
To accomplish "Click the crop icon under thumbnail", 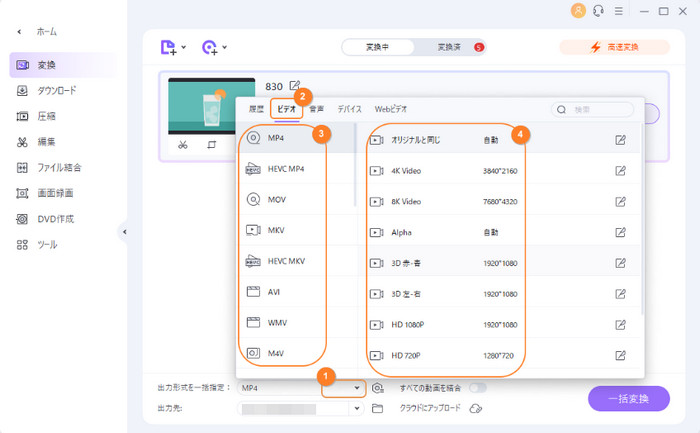I will pos(212,145).
